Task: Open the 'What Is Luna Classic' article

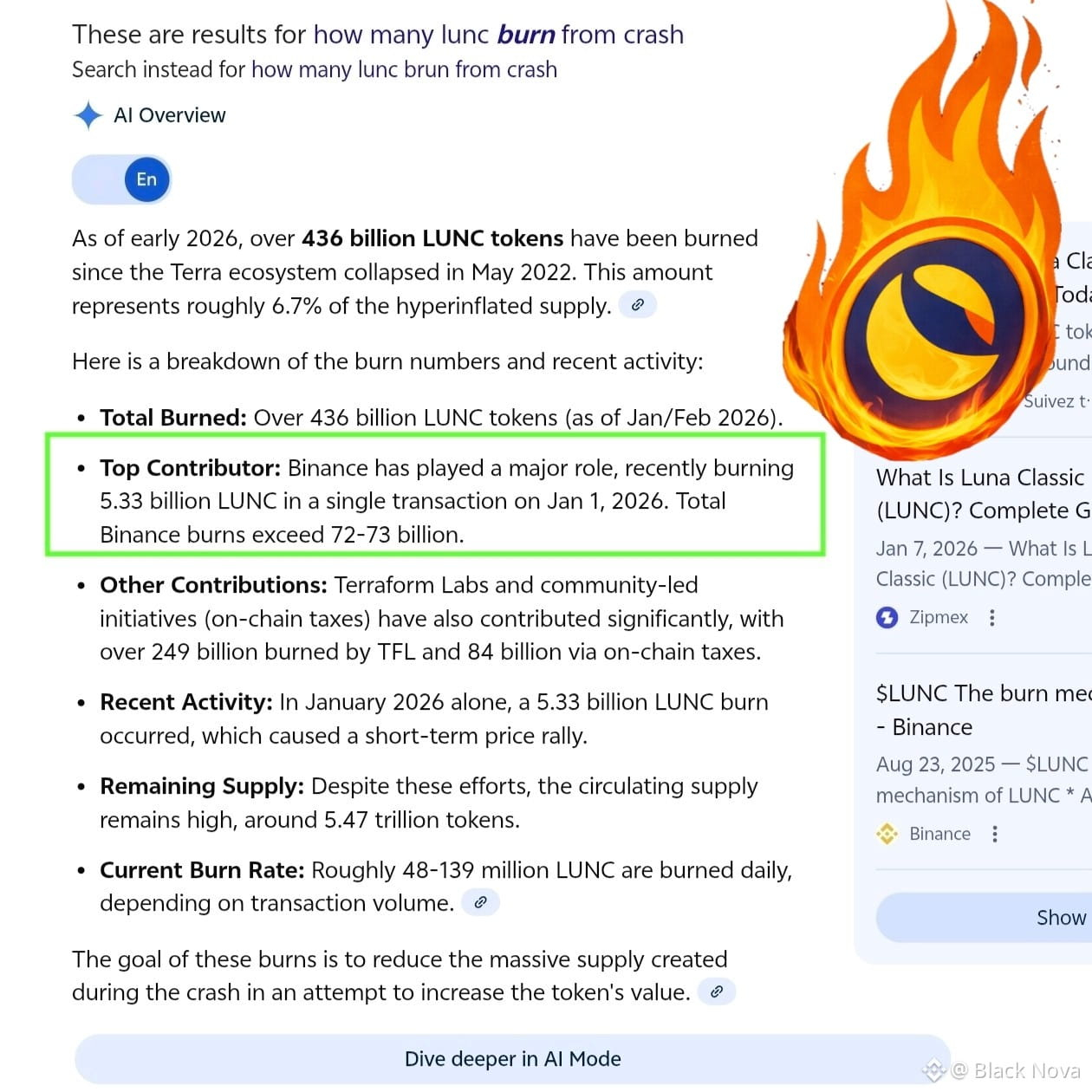Action: click(984, 494)
